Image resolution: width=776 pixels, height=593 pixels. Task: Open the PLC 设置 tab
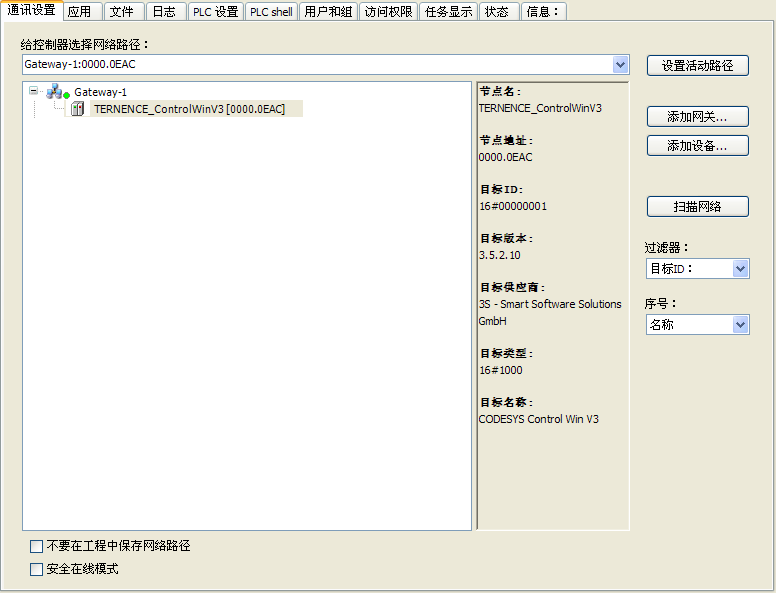pos(215,11)
